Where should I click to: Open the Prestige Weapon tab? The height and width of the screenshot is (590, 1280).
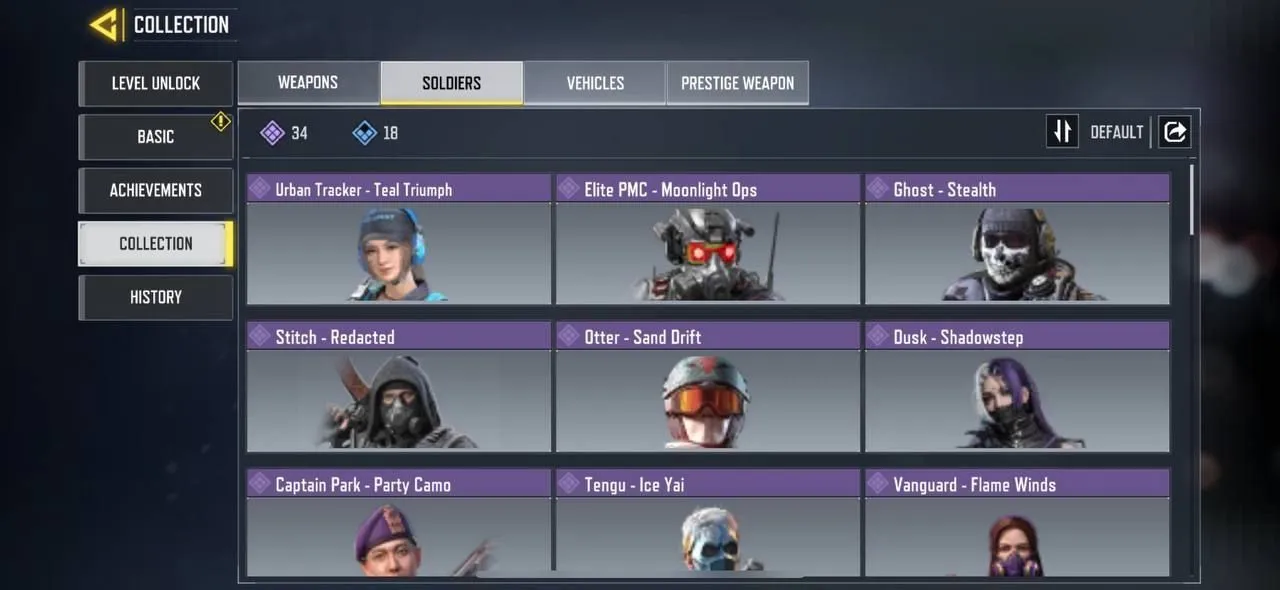pos(737,83)
